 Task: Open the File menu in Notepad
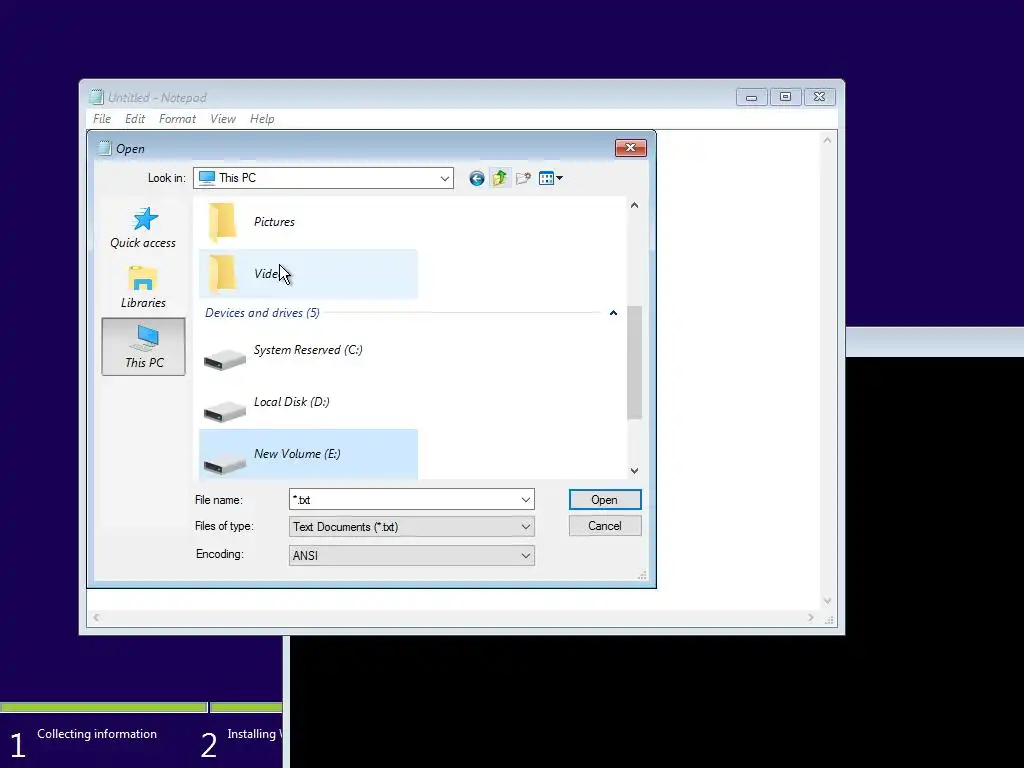[102, 119]
